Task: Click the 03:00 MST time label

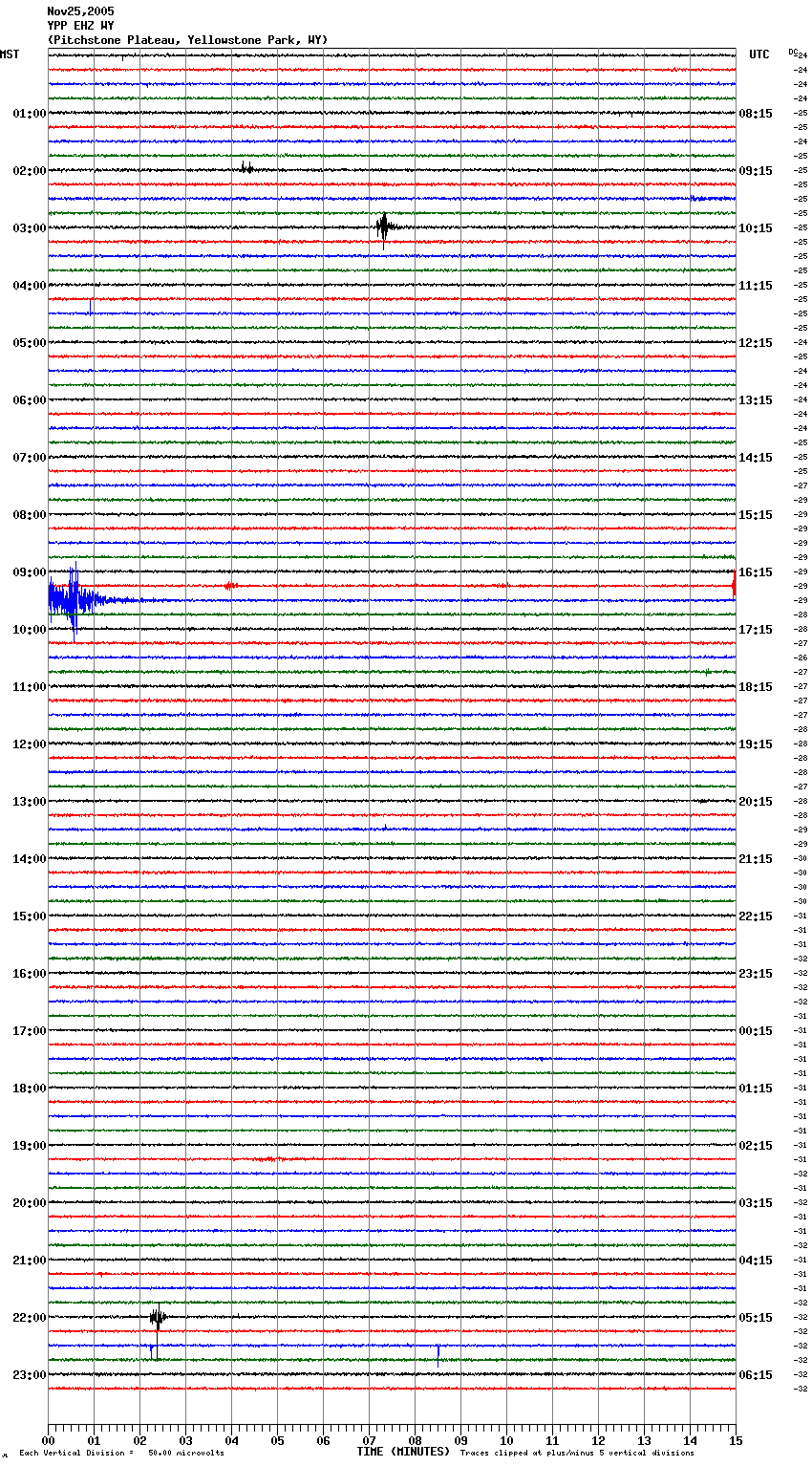Action: (30, 228)
